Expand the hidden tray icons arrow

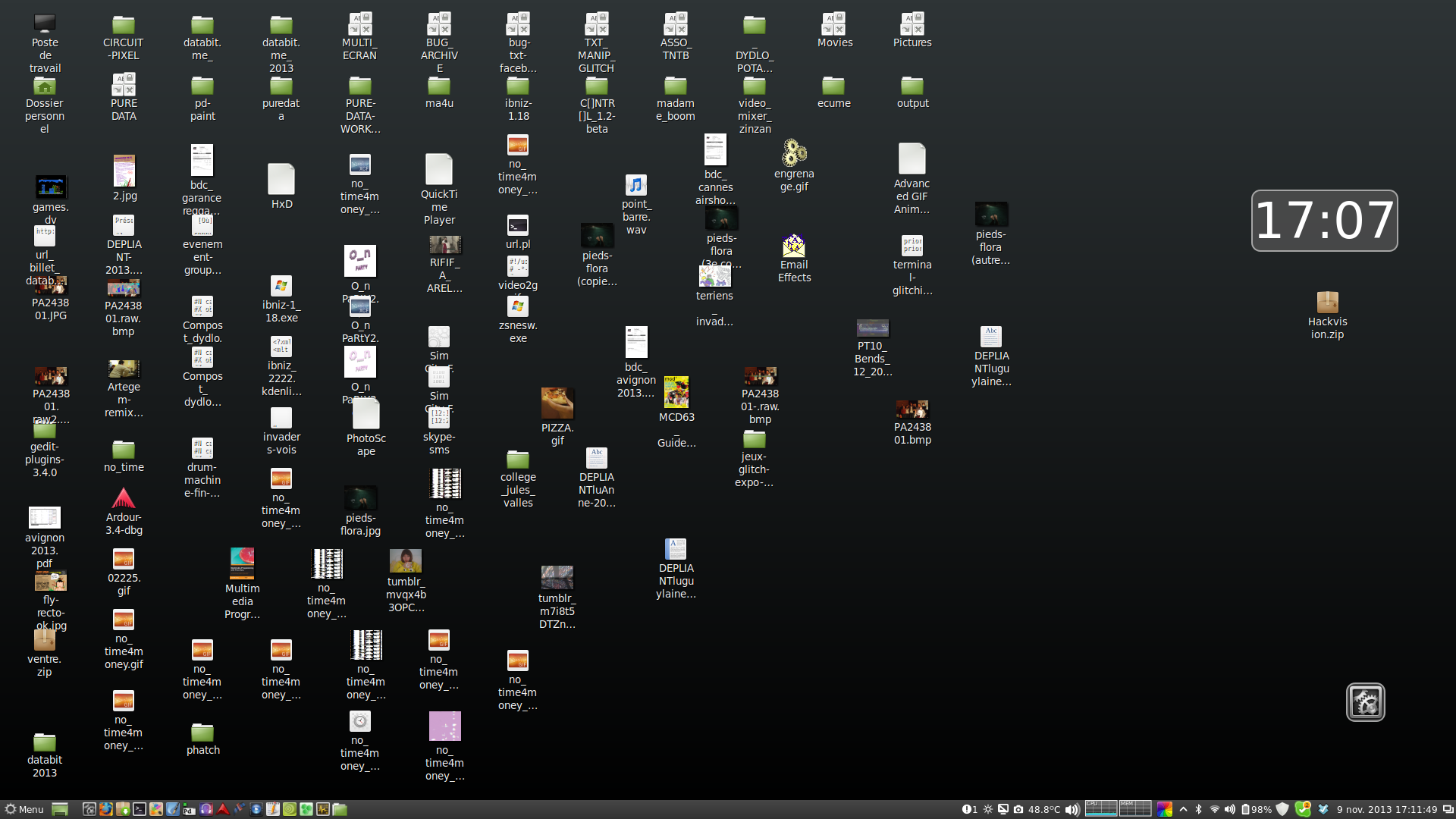(x=1183, y=809)
